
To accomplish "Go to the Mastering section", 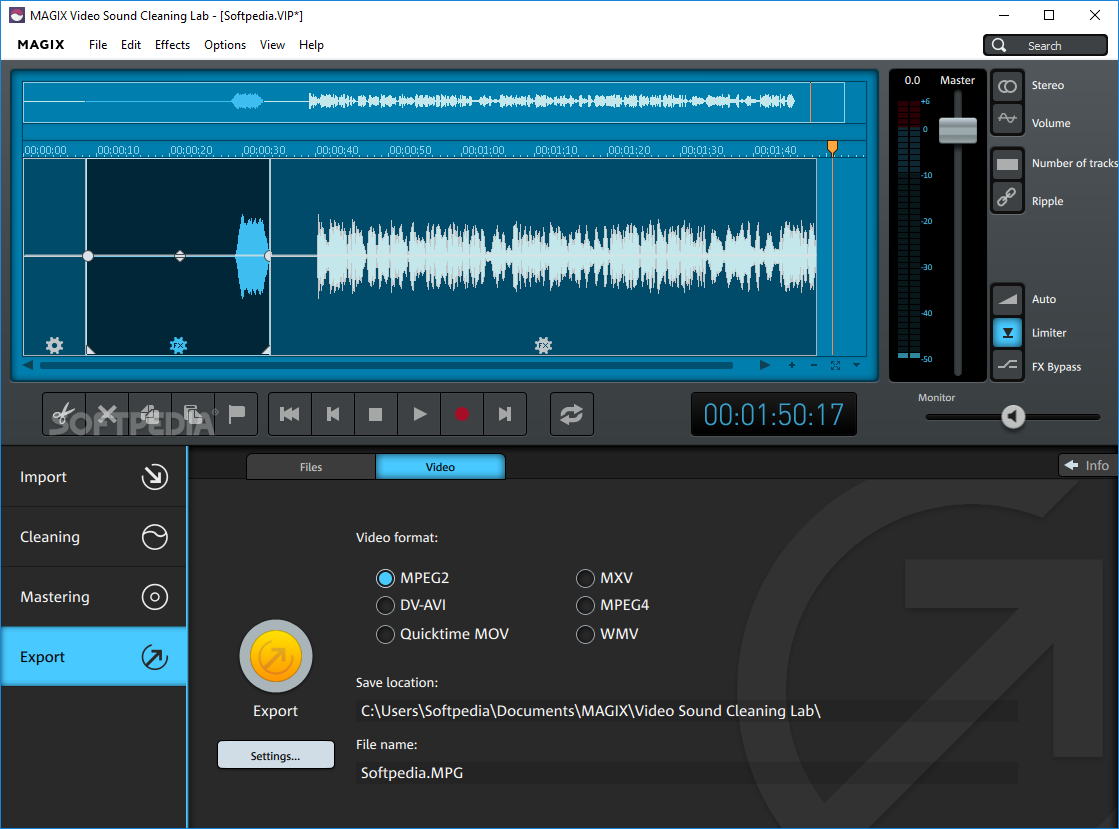I will tap(93, 596).
